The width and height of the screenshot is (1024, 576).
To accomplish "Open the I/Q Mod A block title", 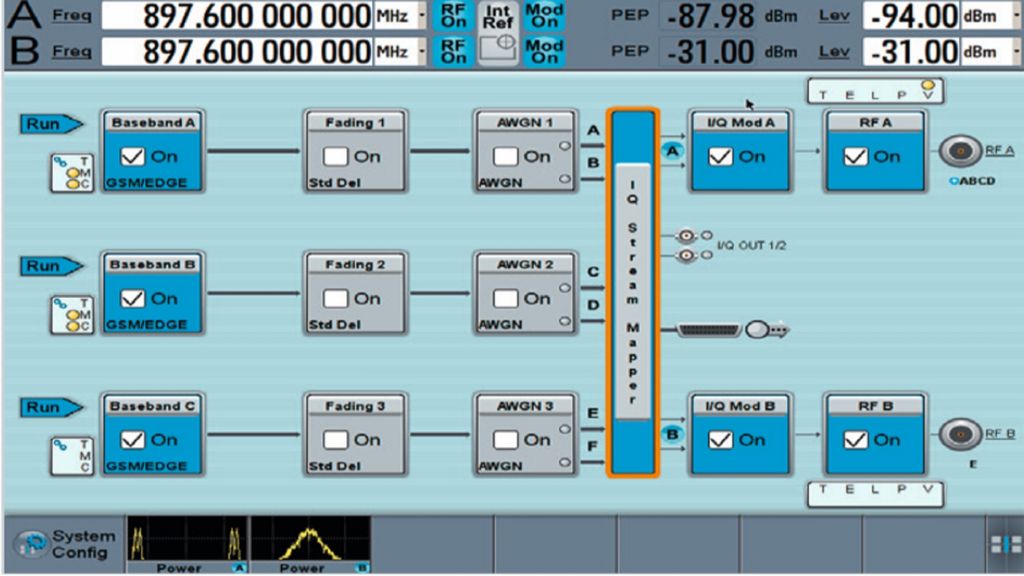I will coord(740,123).
